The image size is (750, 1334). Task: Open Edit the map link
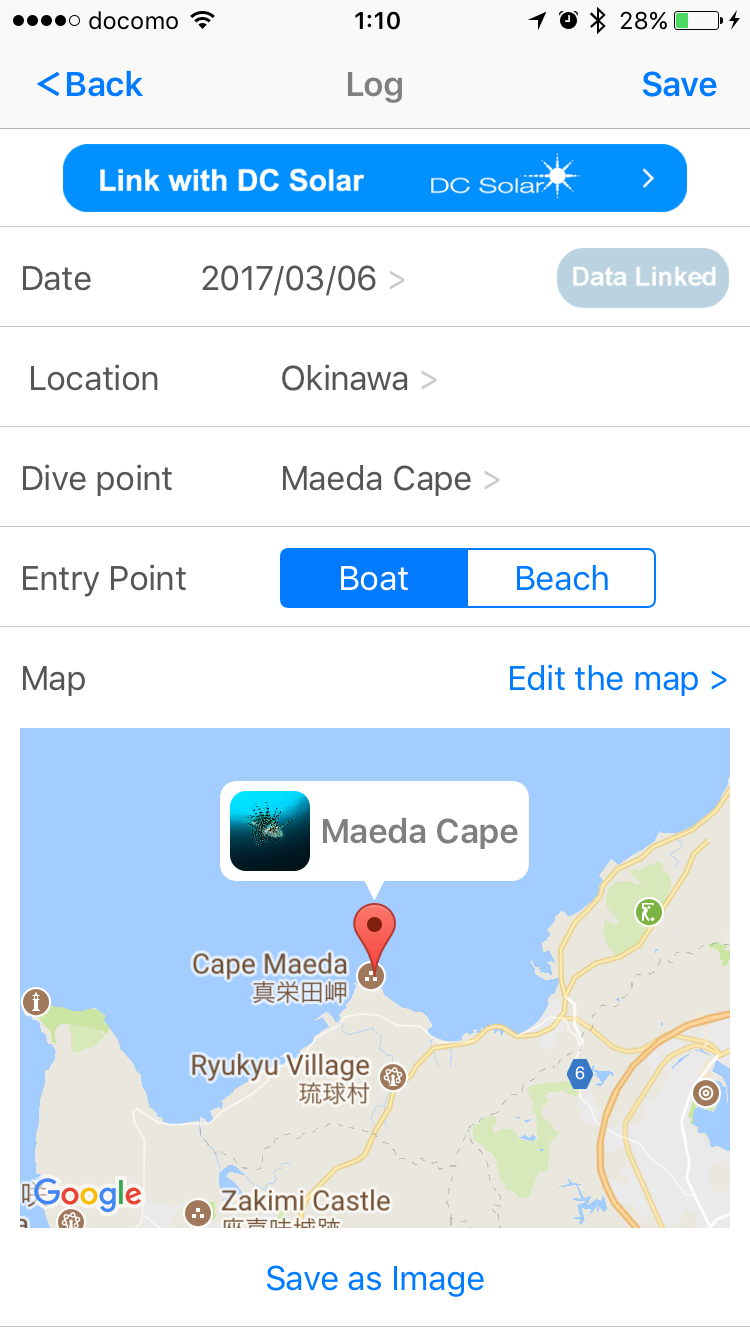pos(617,679)
